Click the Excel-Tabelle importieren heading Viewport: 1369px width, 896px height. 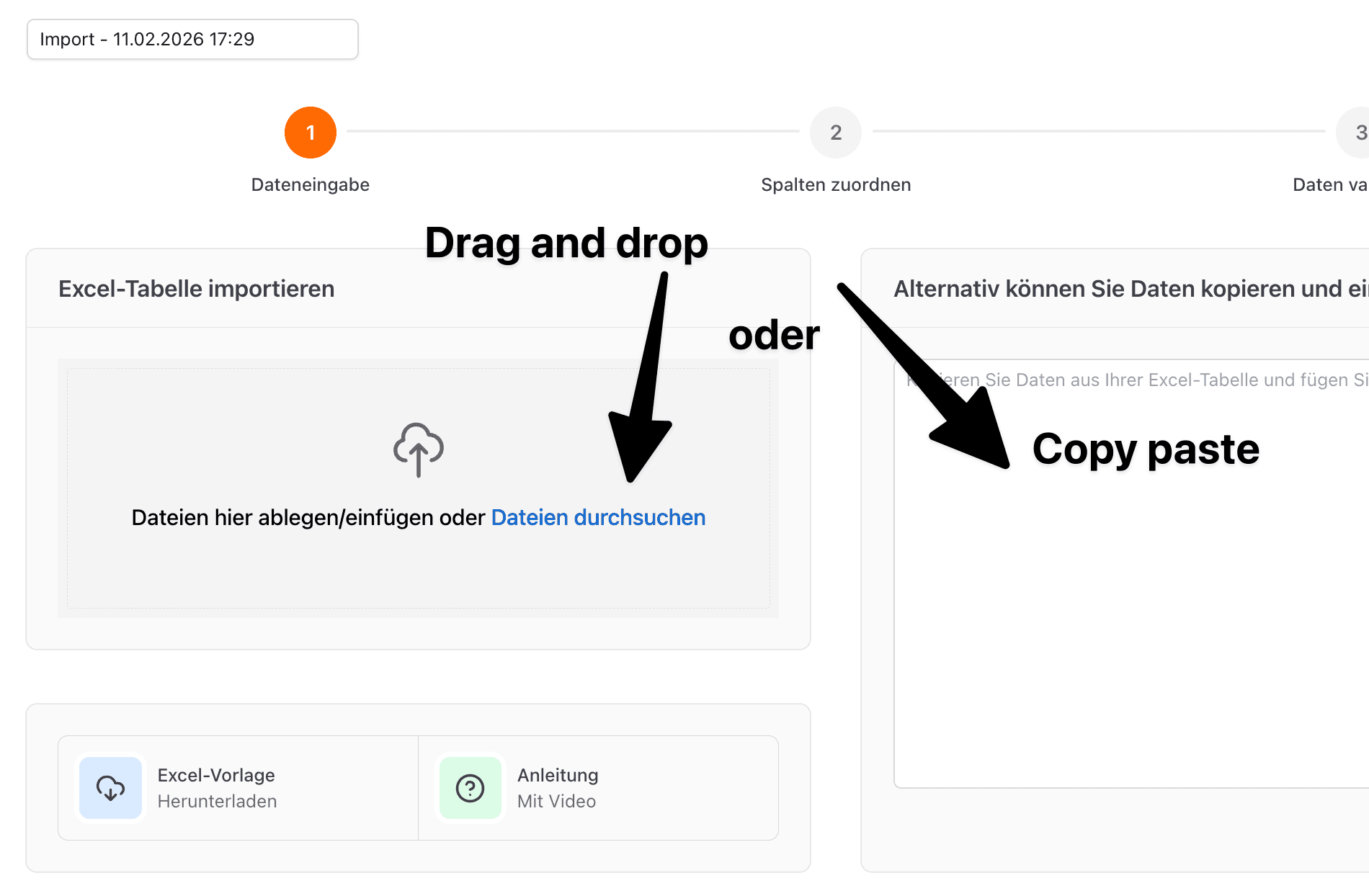pyautogui.click(x=197, y=289)
